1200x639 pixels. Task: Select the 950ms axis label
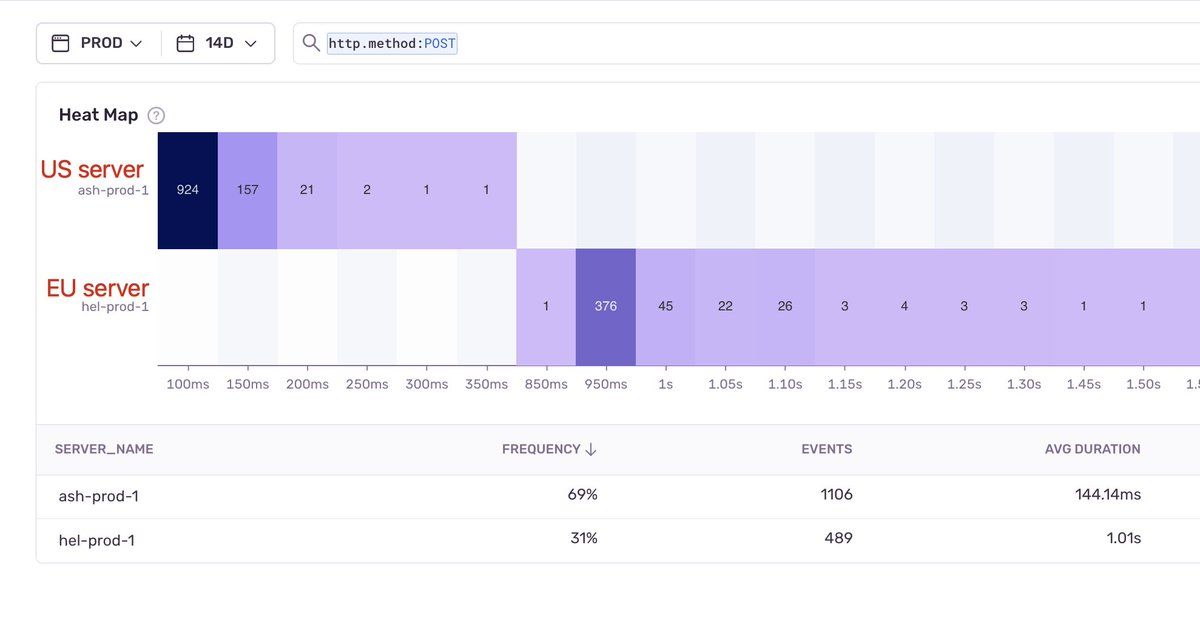pos(605,384)
